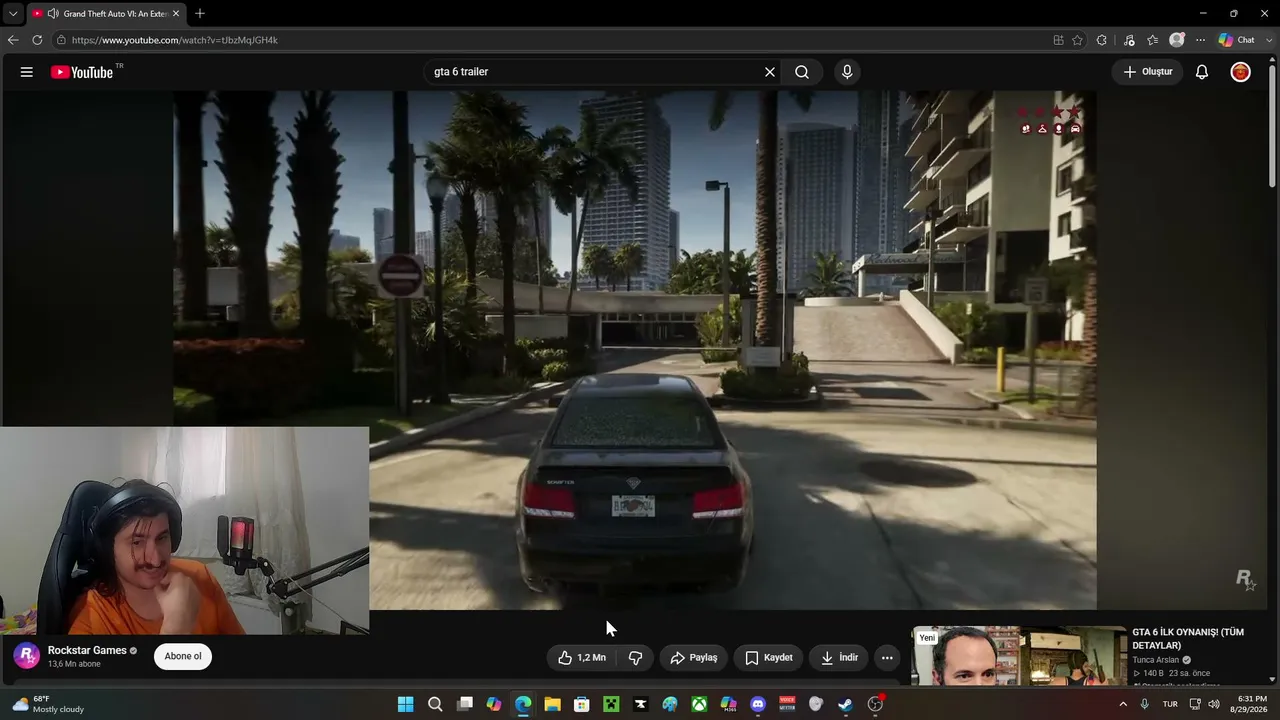
Task: Switch the TUR keyboard language
Action: (1170, 704)
